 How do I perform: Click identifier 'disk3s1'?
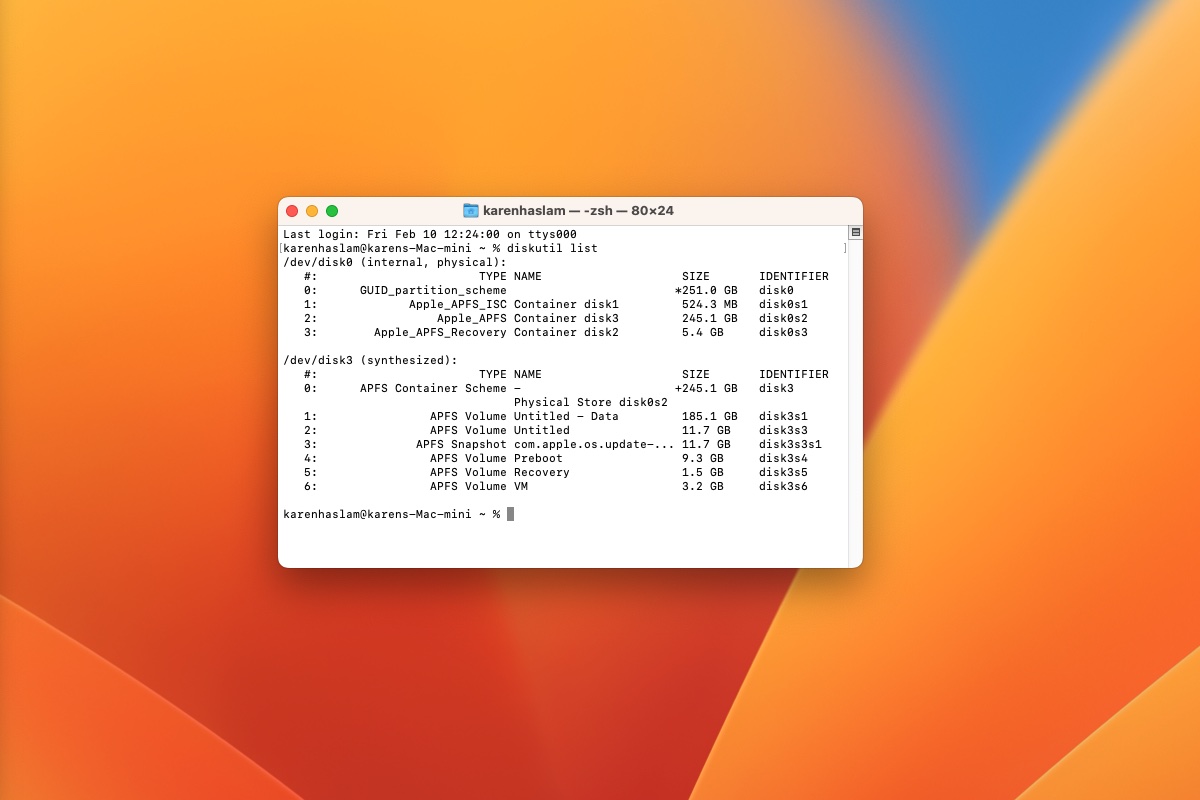783,416
